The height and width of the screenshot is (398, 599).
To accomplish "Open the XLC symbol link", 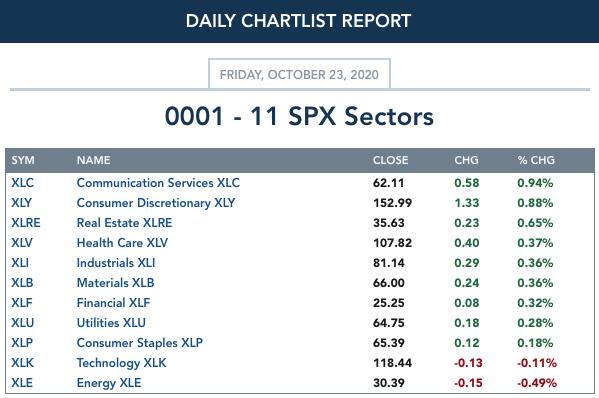I will pyautogui.click(x=23, y=183).
